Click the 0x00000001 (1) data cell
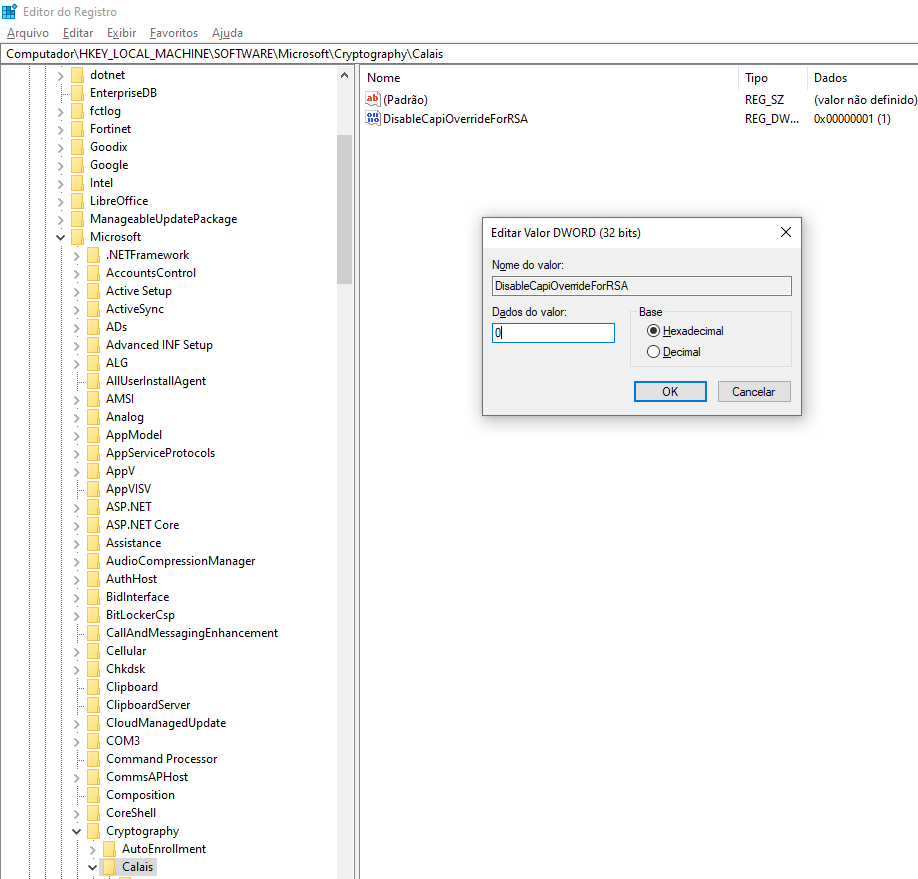The image size is (918, 879). (852, 119)
